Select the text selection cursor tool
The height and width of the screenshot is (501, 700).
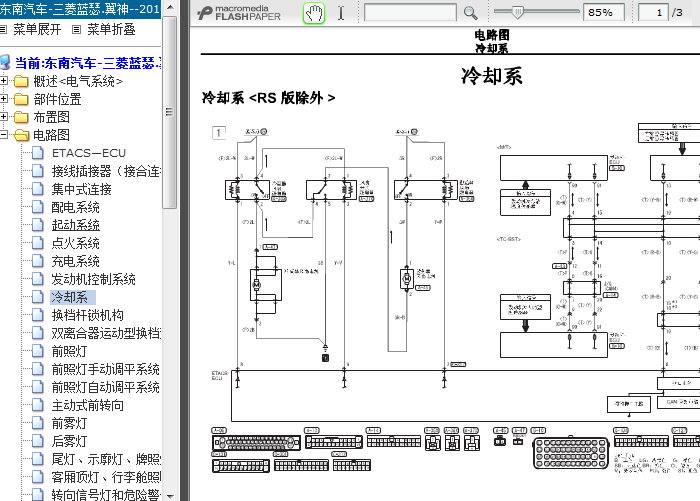[341, 13]
